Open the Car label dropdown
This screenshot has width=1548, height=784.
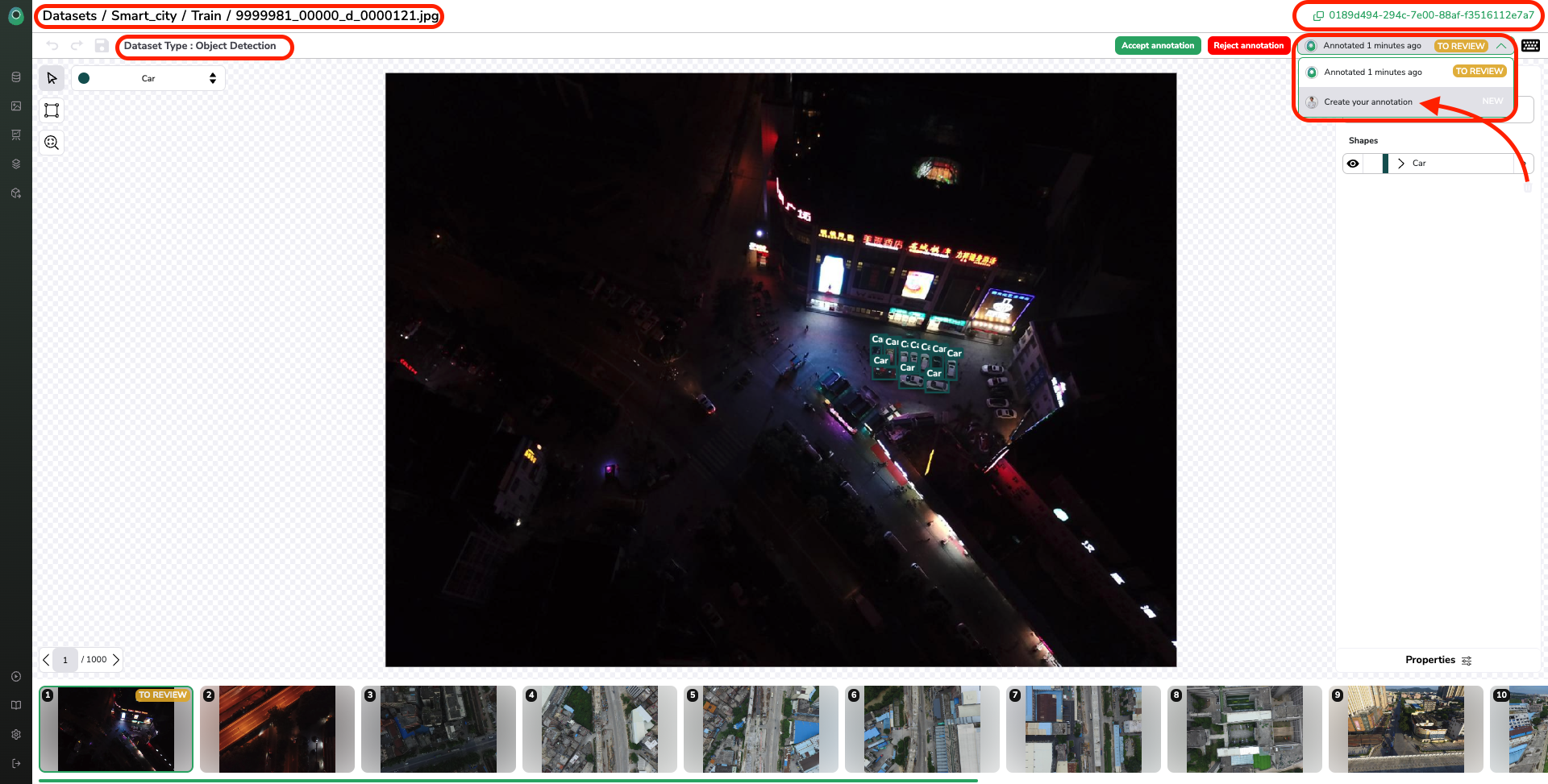148,78
